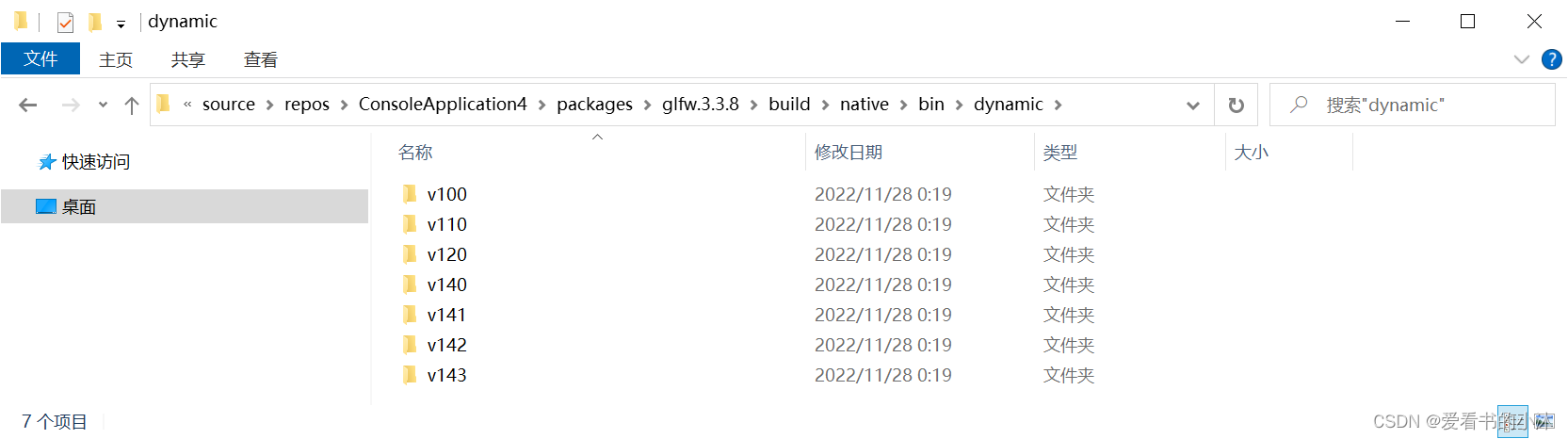Select 桌面 in the navigation pane
Viewport: 1568px width, 439px height.
pos(79,207)
